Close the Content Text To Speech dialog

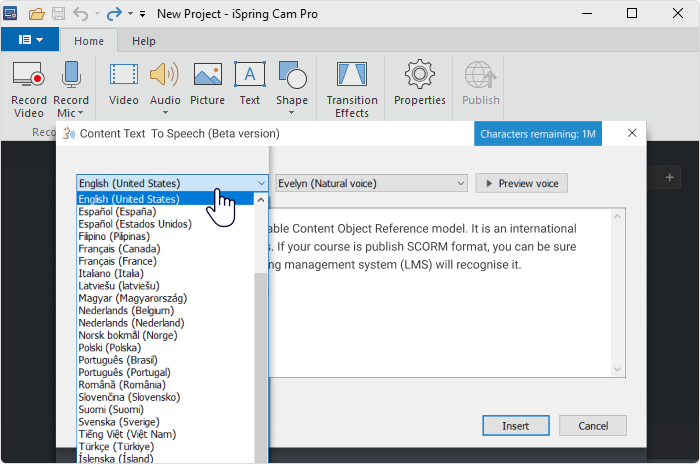coord(632,133)
